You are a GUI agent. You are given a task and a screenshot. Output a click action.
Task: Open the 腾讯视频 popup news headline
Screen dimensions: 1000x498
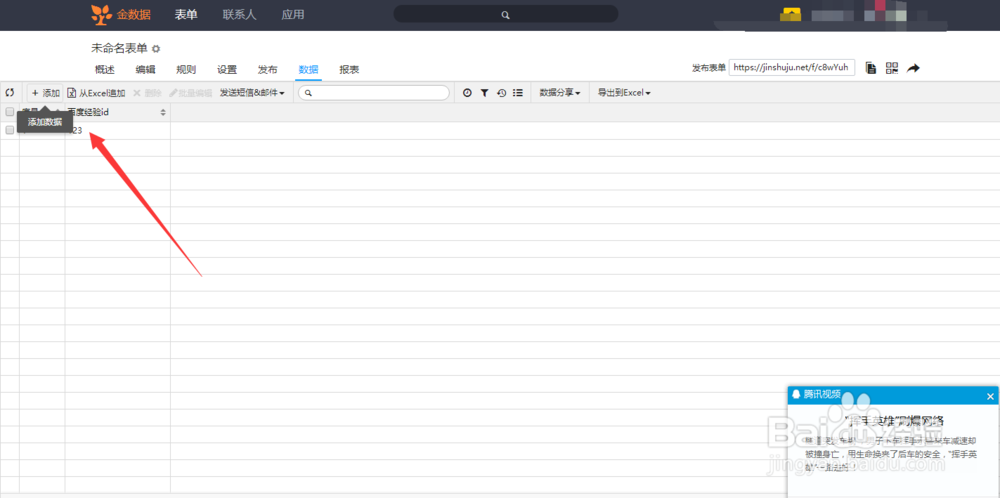[894, 421]
